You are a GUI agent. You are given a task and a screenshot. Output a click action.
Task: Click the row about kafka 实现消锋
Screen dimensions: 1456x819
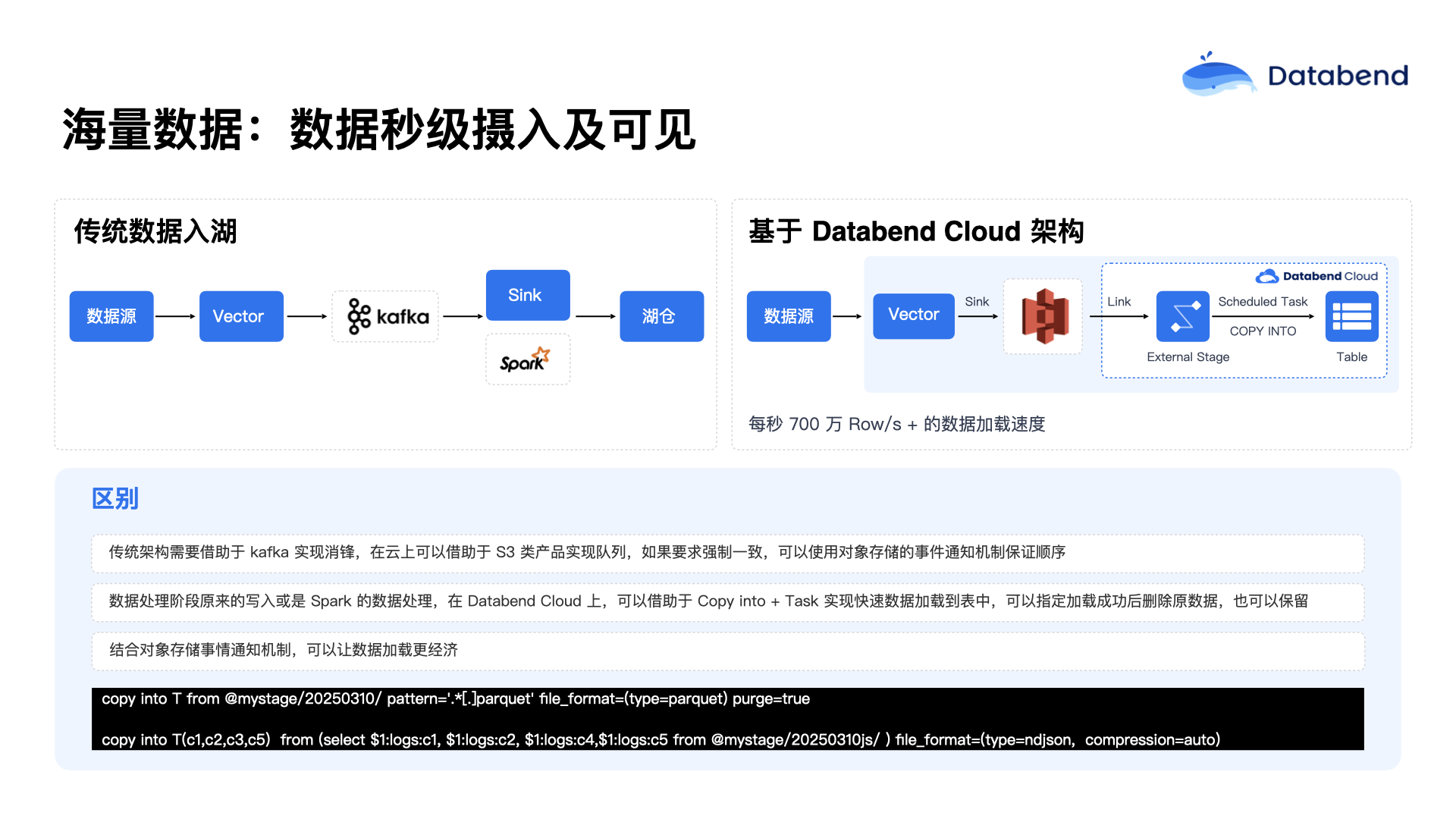tap(728, 553)
